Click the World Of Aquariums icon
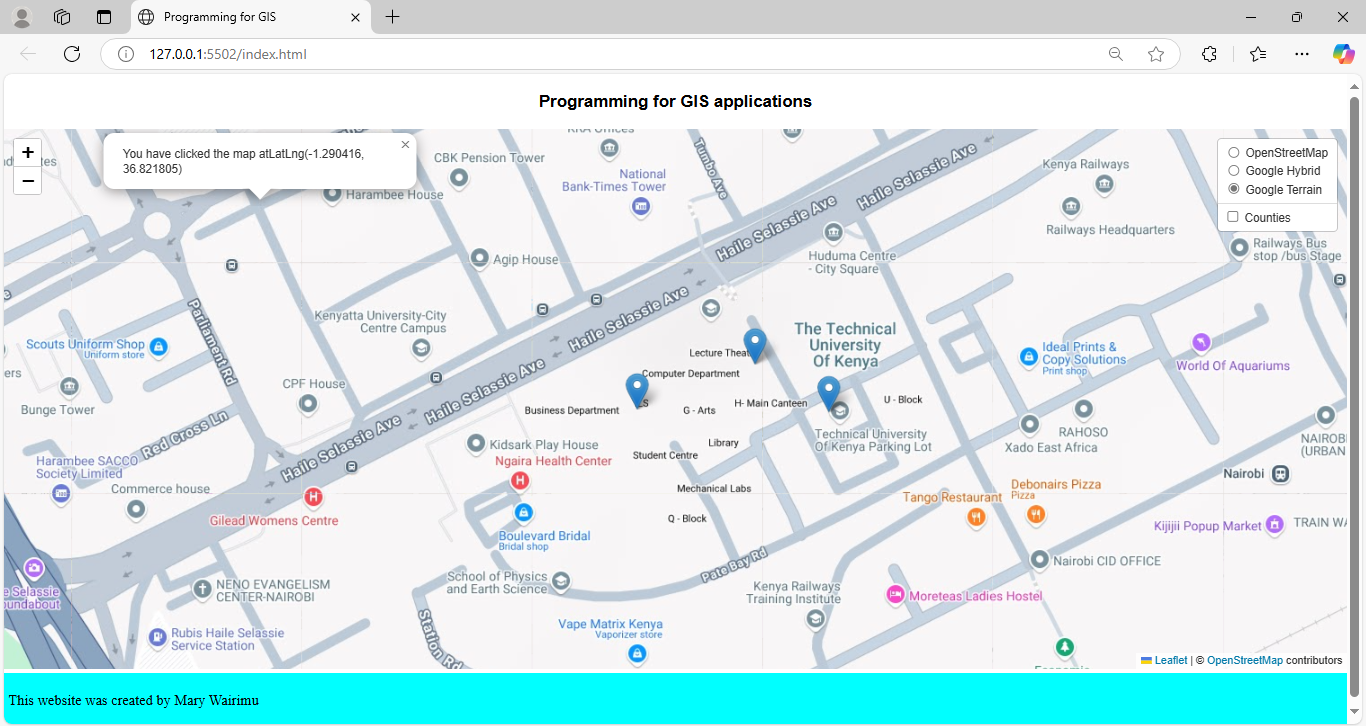Screen dimensions: 1366x726 [x=1201, y=343]
